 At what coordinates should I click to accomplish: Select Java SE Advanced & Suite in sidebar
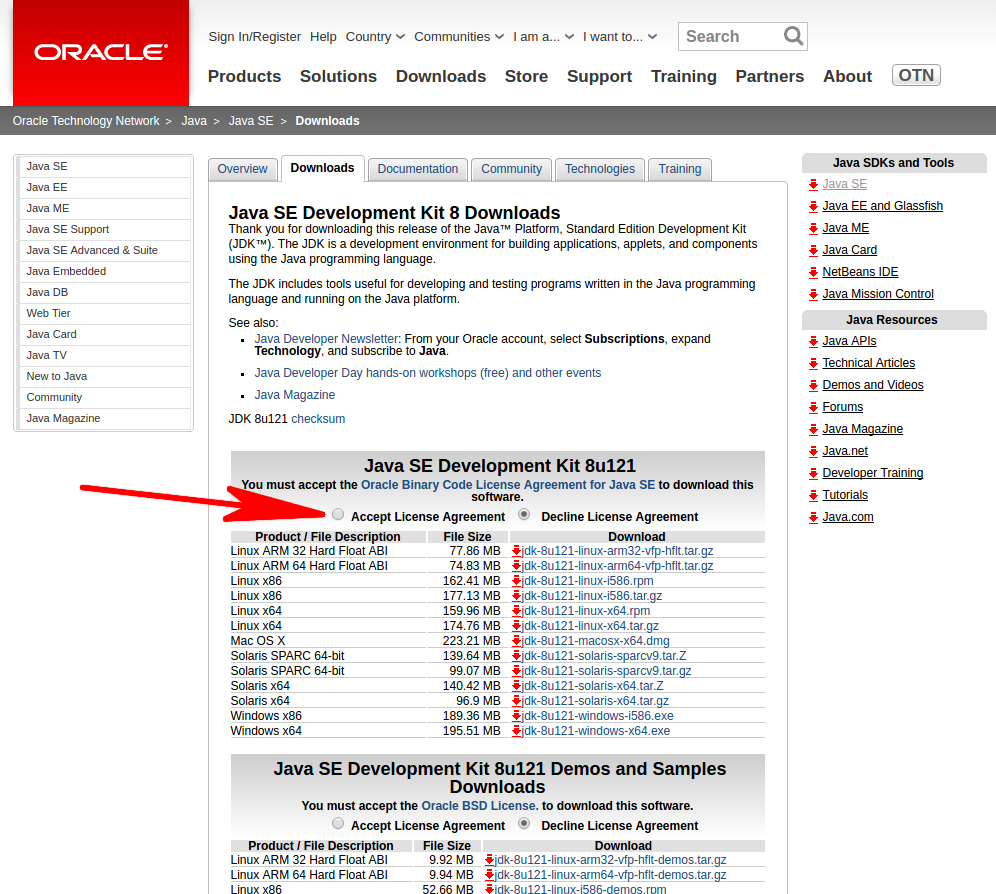pos(105,250)
